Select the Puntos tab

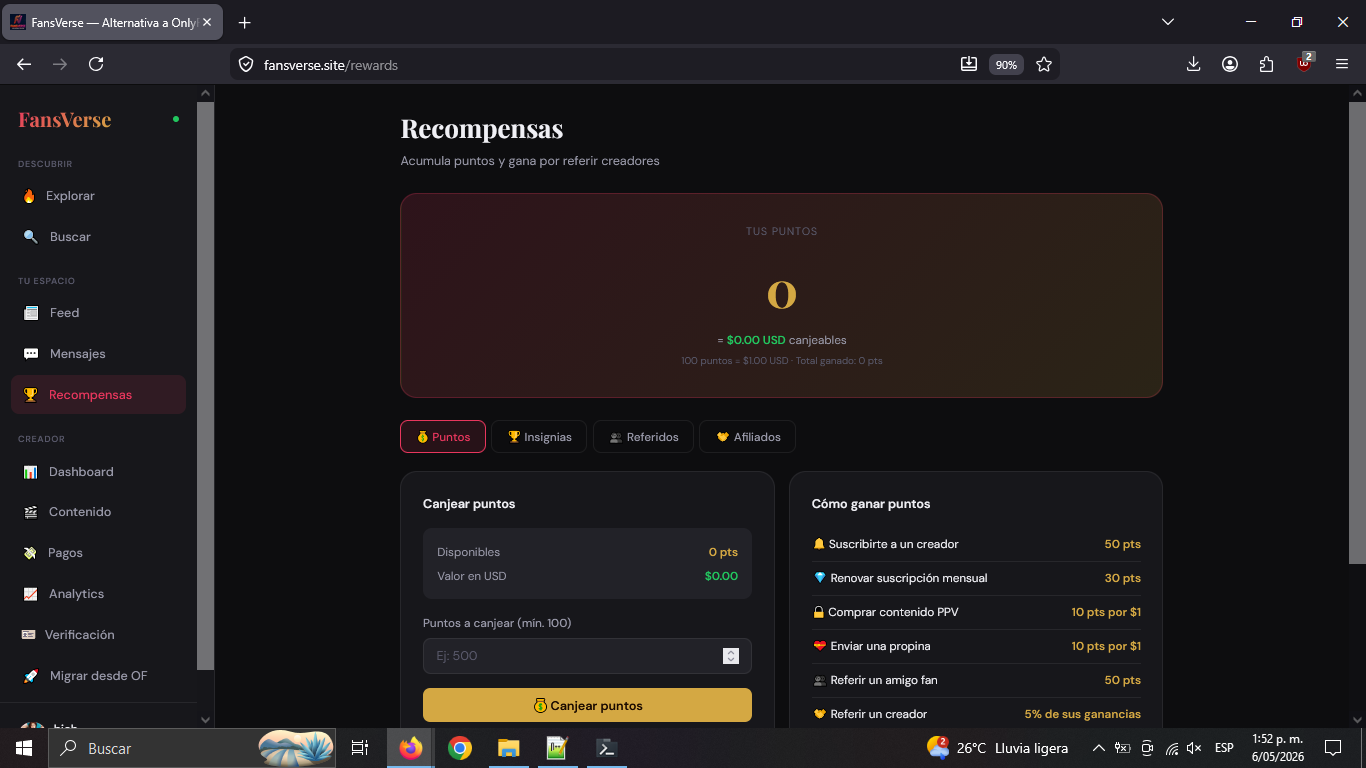(x=443, y=437)
